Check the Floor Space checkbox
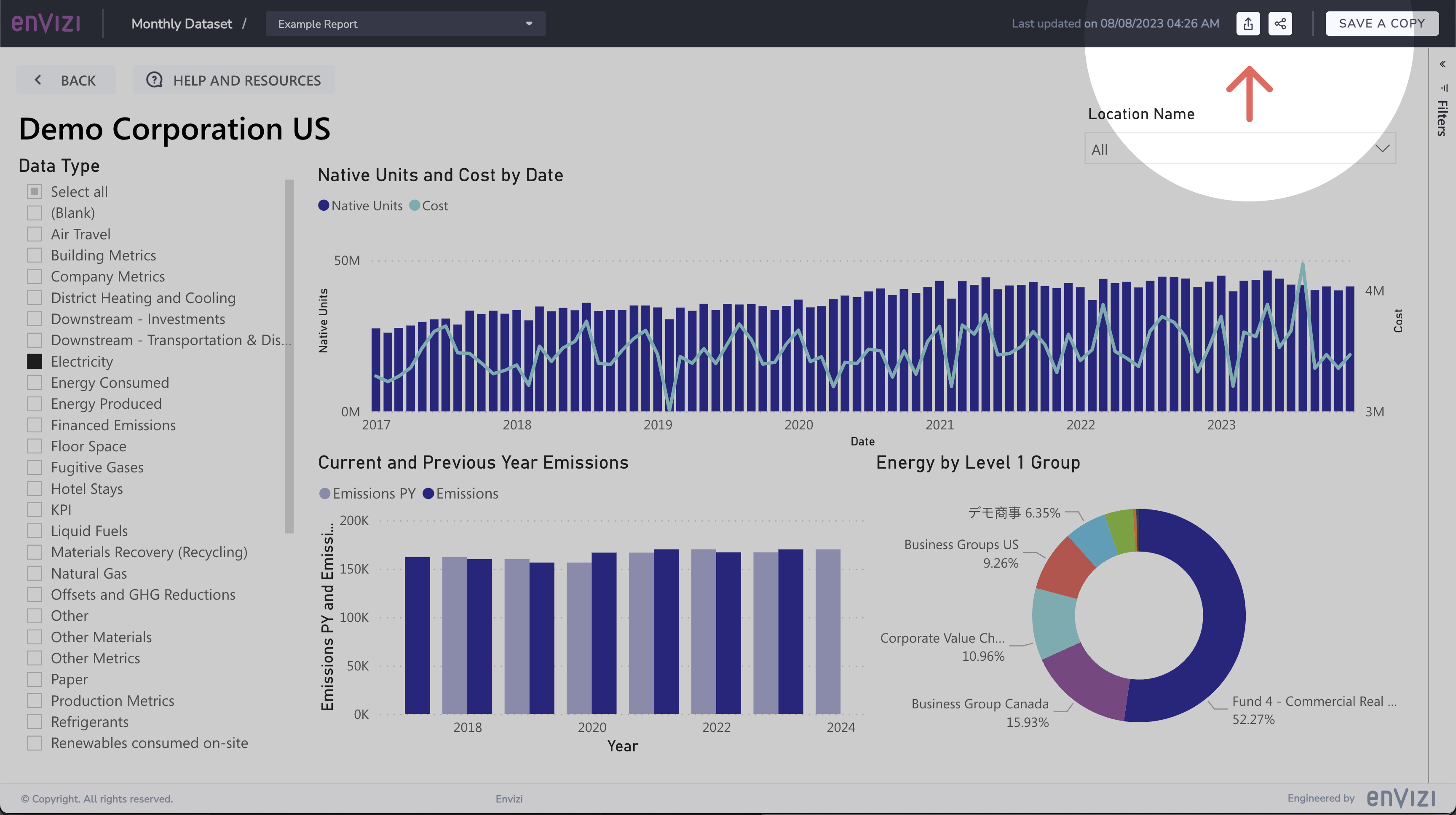Image resolution: width=1456 pixels, height=815 pixels. (35, 446)
